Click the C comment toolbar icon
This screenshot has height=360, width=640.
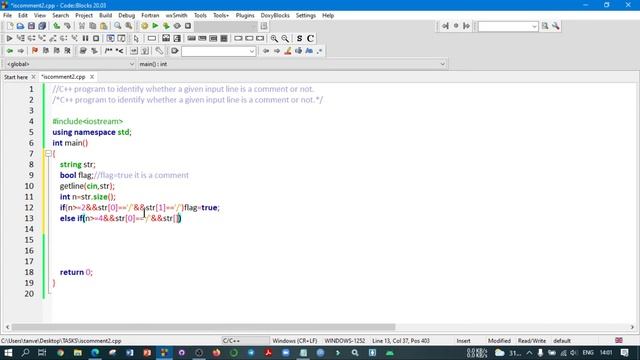(x=310, y=38)
